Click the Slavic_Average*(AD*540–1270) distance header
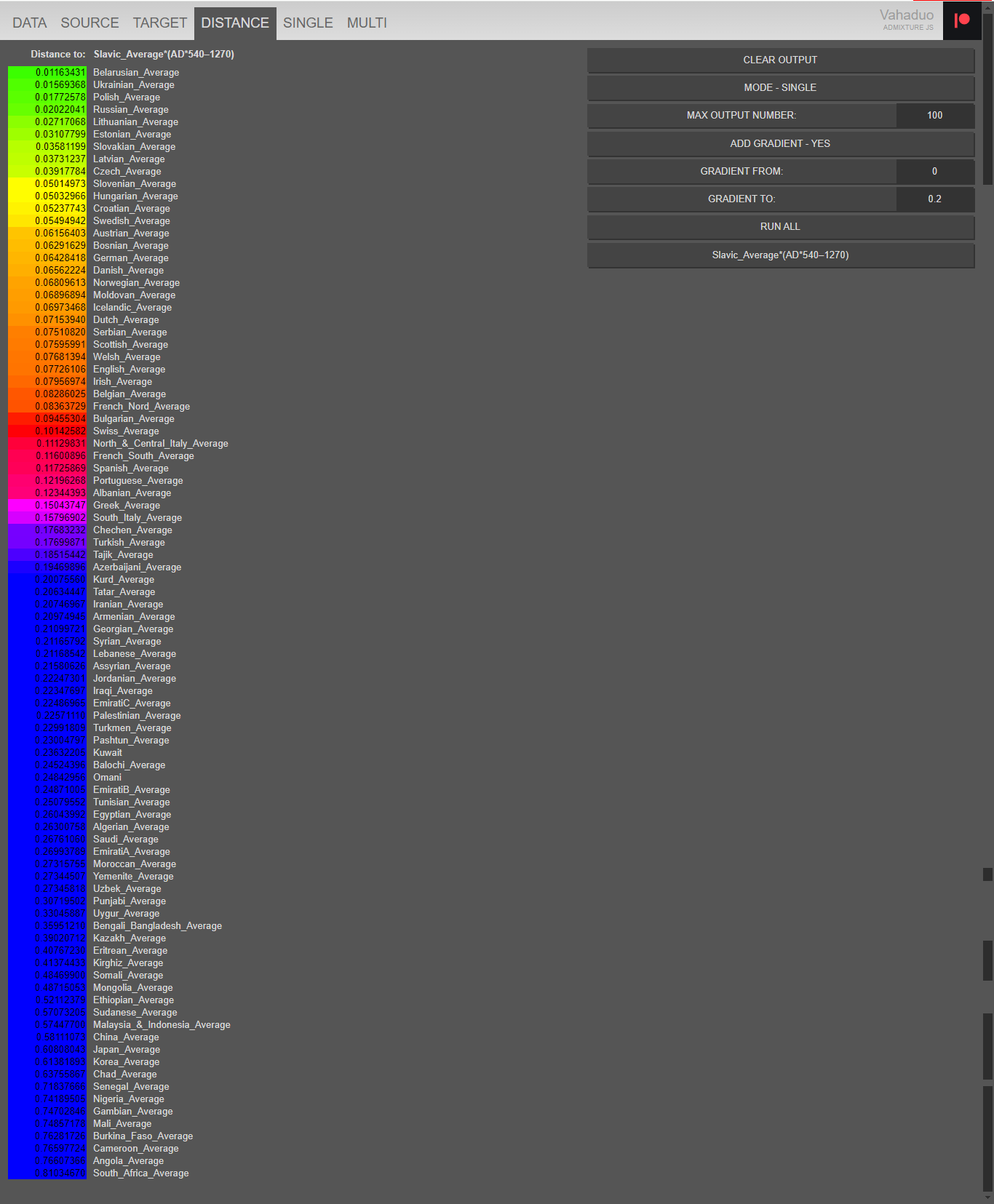 click(x=164, y=55)
